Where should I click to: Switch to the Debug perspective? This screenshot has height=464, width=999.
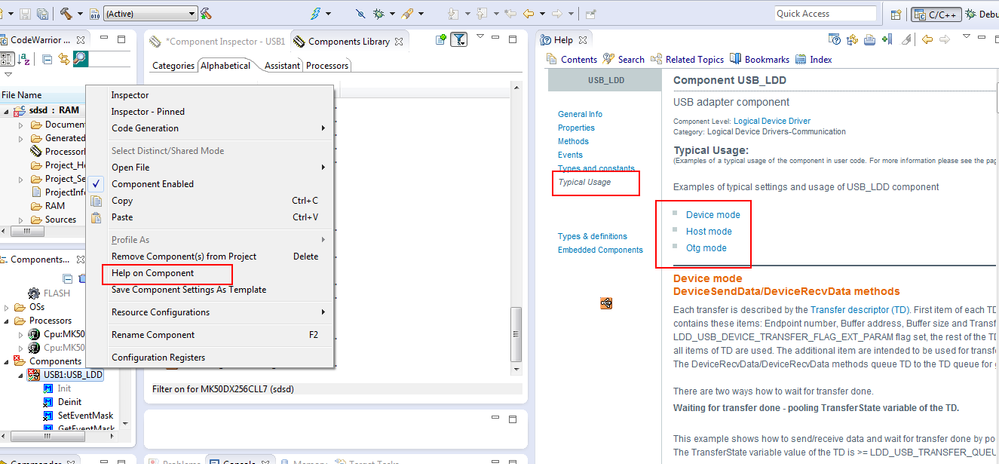pos(982,14)
